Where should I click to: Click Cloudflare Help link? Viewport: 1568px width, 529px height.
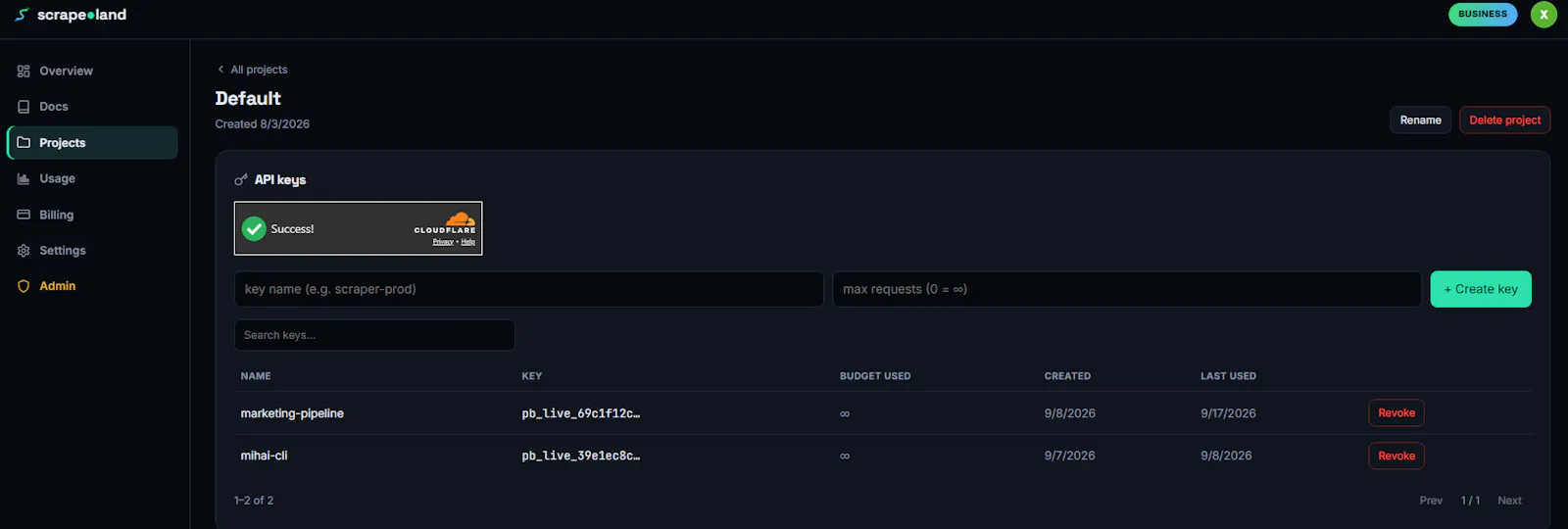tap(468, 242)
